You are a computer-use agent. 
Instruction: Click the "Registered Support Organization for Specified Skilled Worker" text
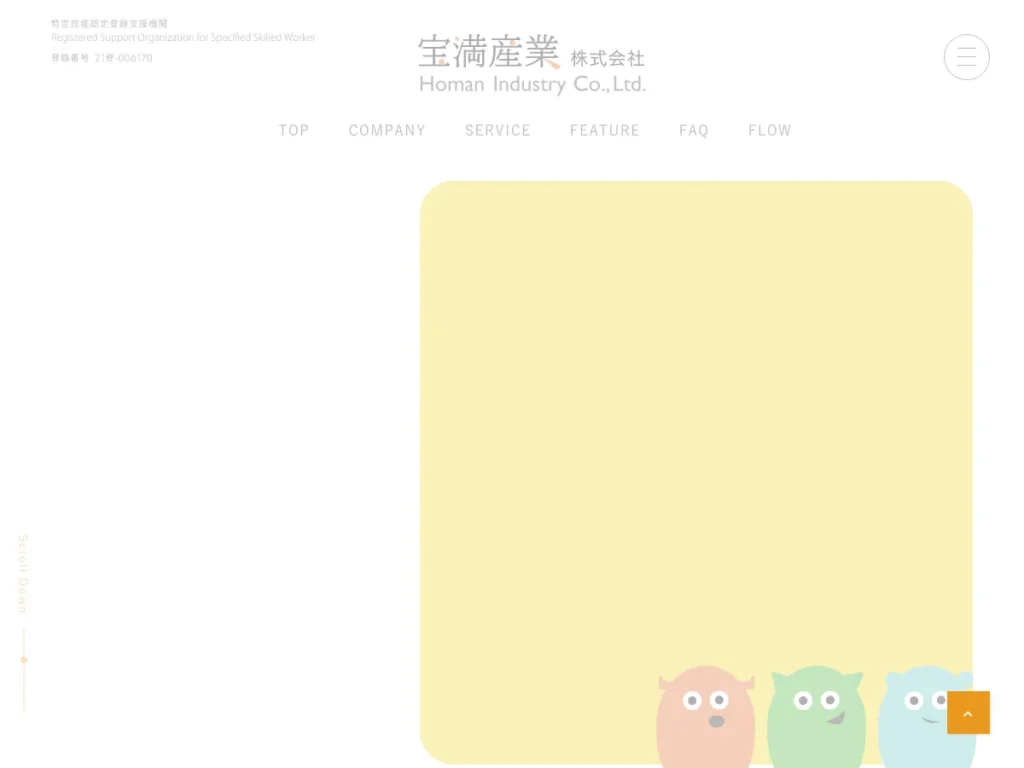[x=184, y=37]
